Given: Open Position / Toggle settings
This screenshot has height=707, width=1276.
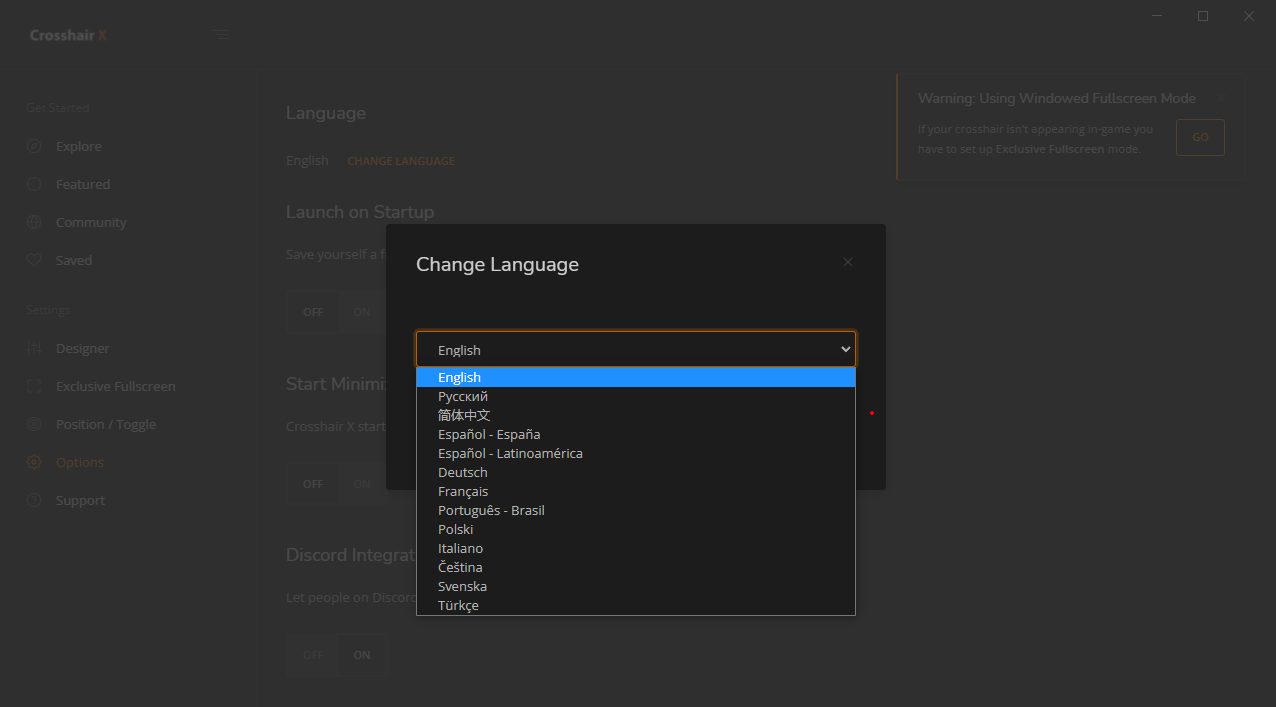Looking at the screenshot, I should tap(106, 424).
